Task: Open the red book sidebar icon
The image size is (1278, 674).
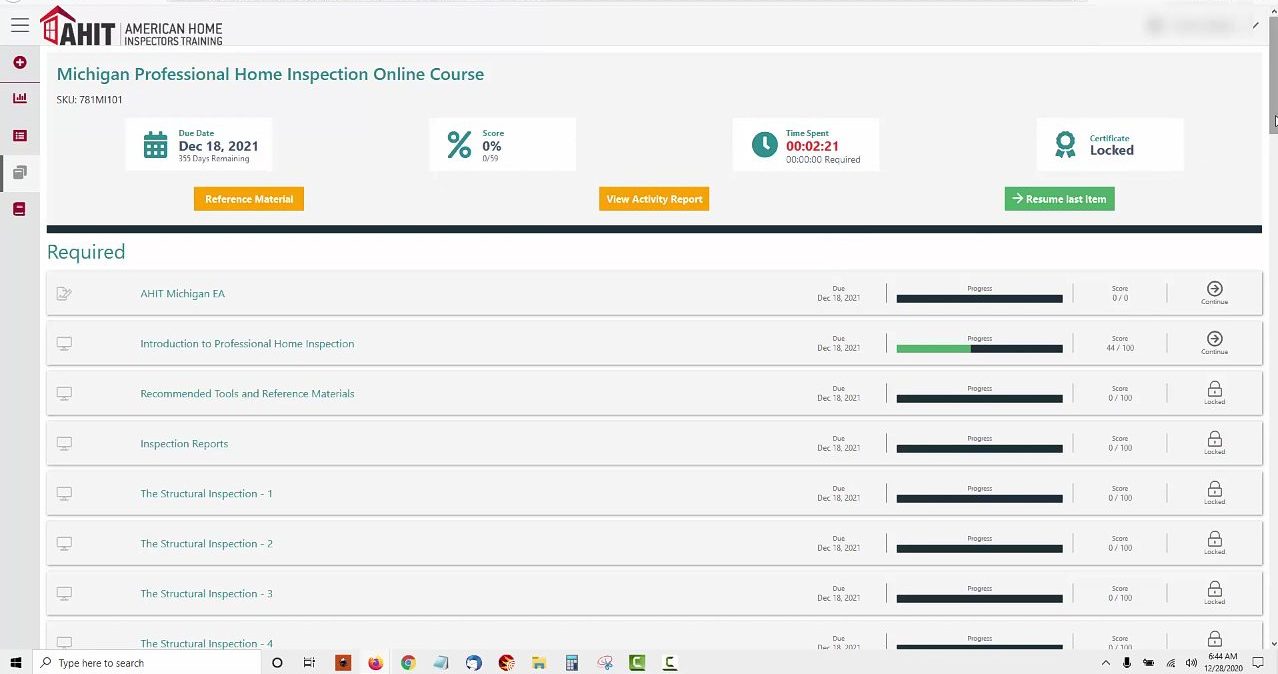Action: (20, 209)
